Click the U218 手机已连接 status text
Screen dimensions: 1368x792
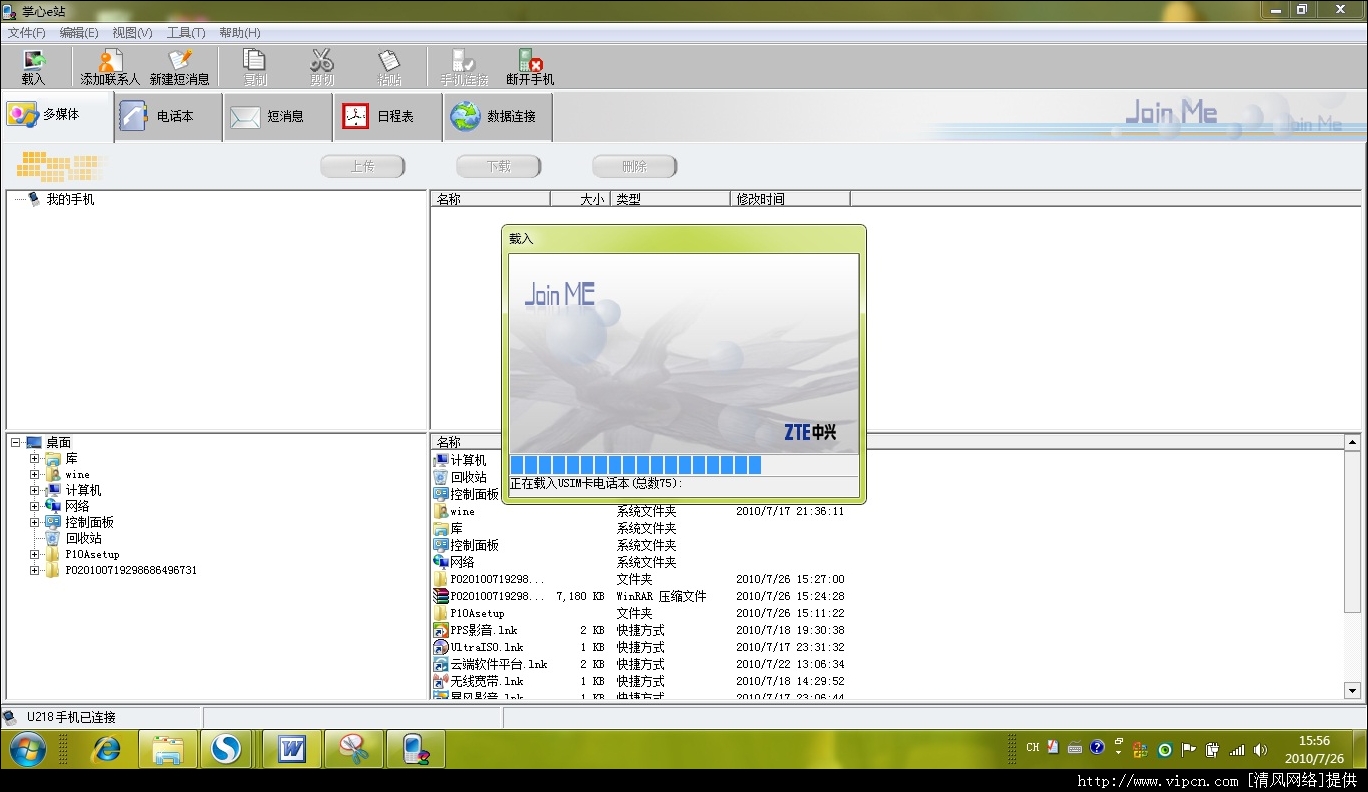[71, 717]
